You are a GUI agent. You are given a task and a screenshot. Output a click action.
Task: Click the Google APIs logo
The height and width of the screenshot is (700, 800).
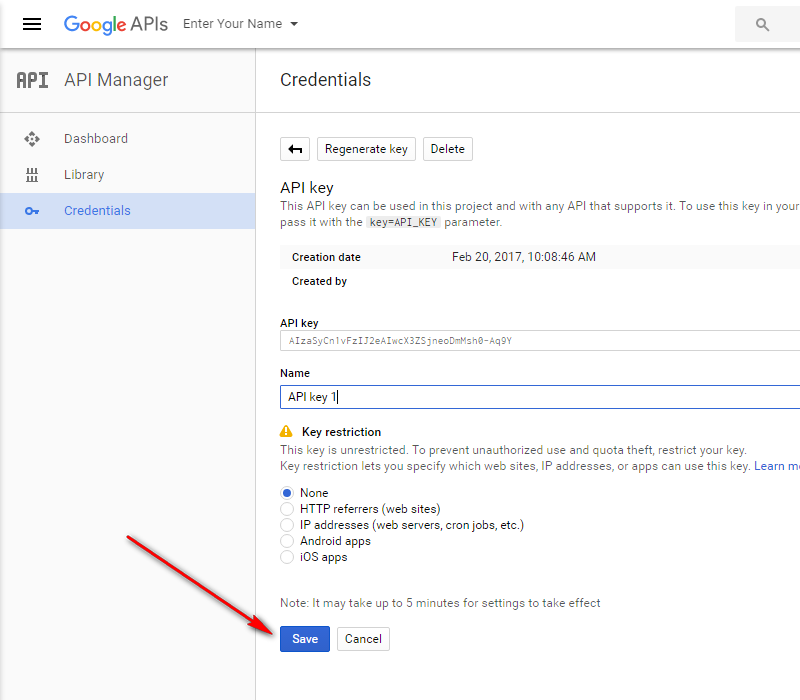(115, 24)
